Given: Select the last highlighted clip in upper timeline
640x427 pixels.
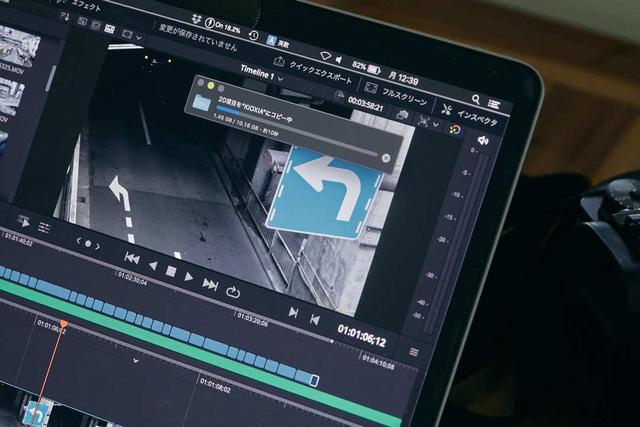Looking at the screenshot, I should tap(313, 380).
